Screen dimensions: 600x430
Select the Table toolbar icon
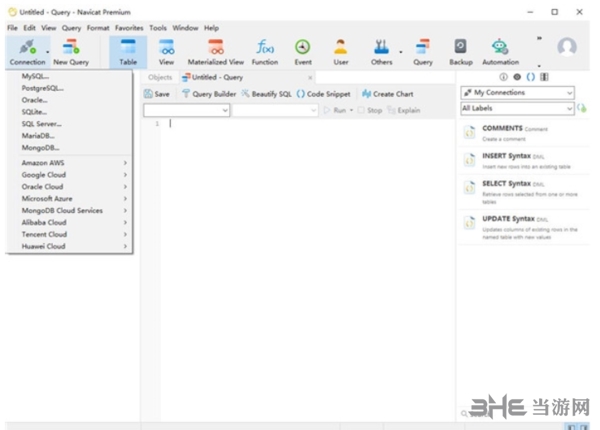(128, 52)
